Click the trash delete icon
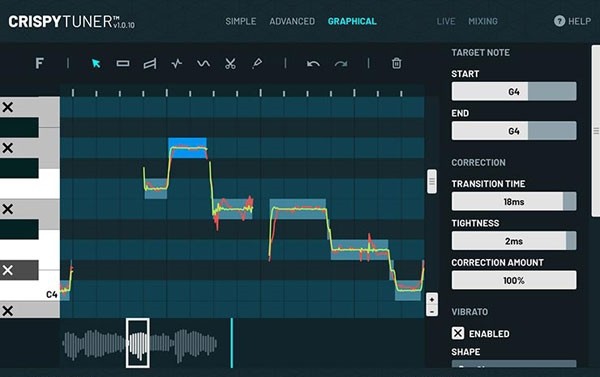Screen dimensions: 600x377 pyautogui.click(x=396, y=63)
